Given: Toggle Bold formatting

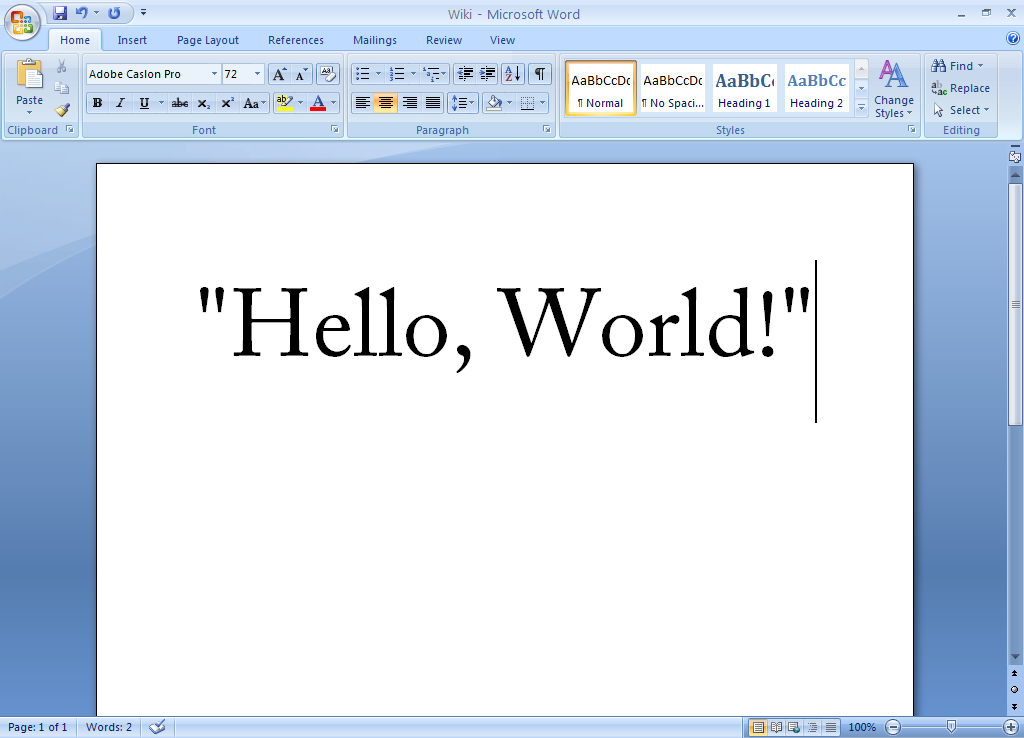Looking at the screenshot, I should point(97,103).
